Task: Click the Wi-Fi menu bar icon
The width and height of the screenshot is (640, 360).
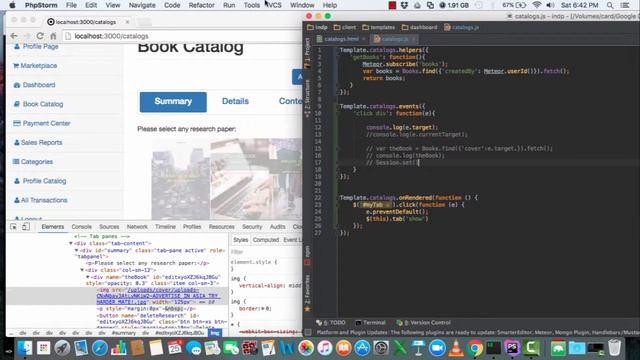Action: tap(537, 5)
